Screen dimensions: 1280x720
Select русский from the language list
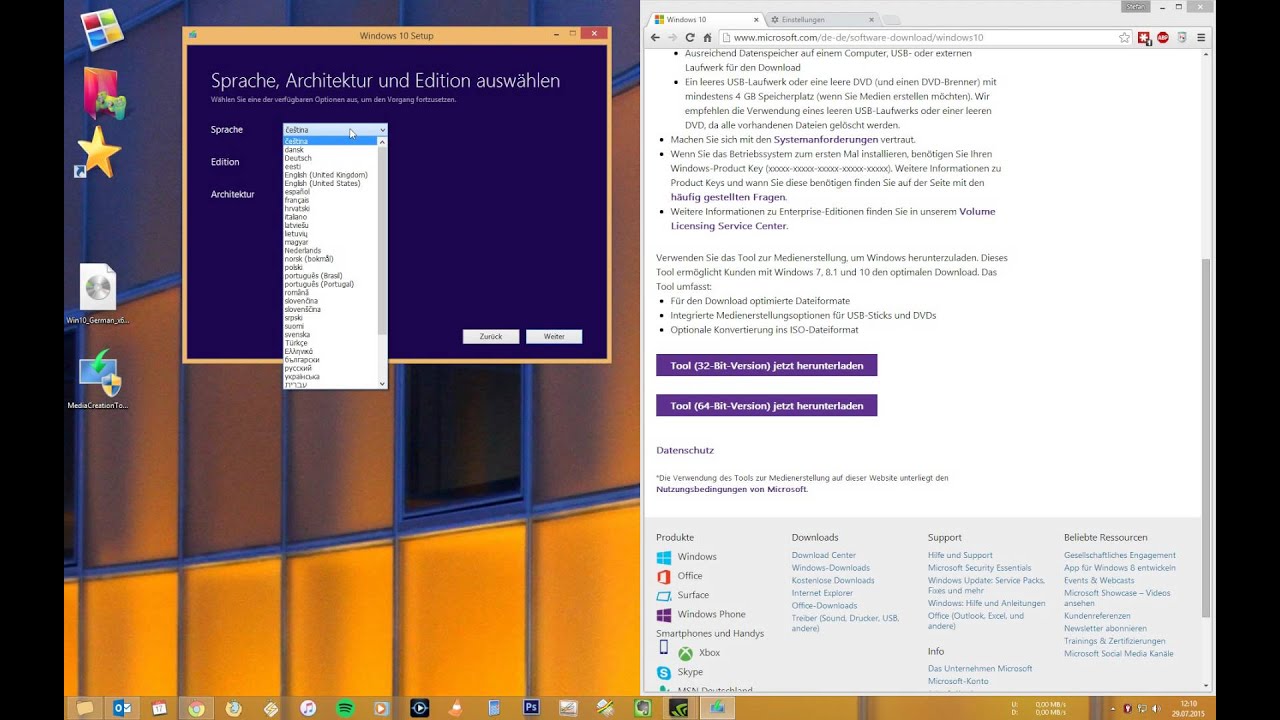point(298,368)
